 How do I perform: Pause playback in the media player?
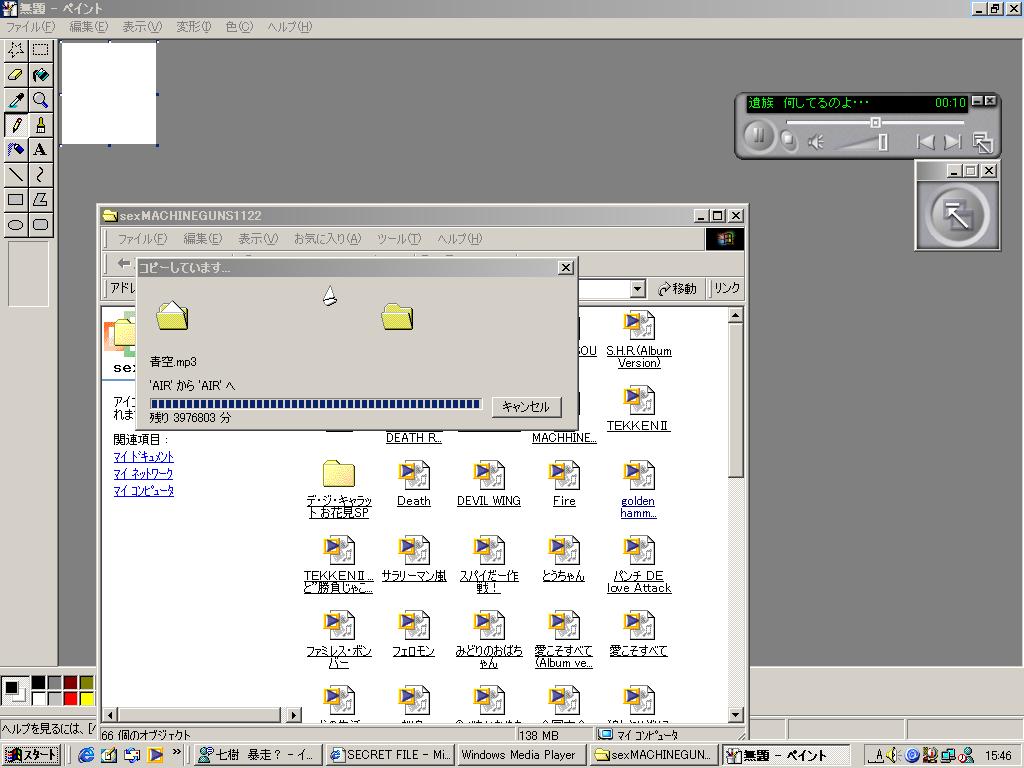pyautogui.click(x=758, y=136)
